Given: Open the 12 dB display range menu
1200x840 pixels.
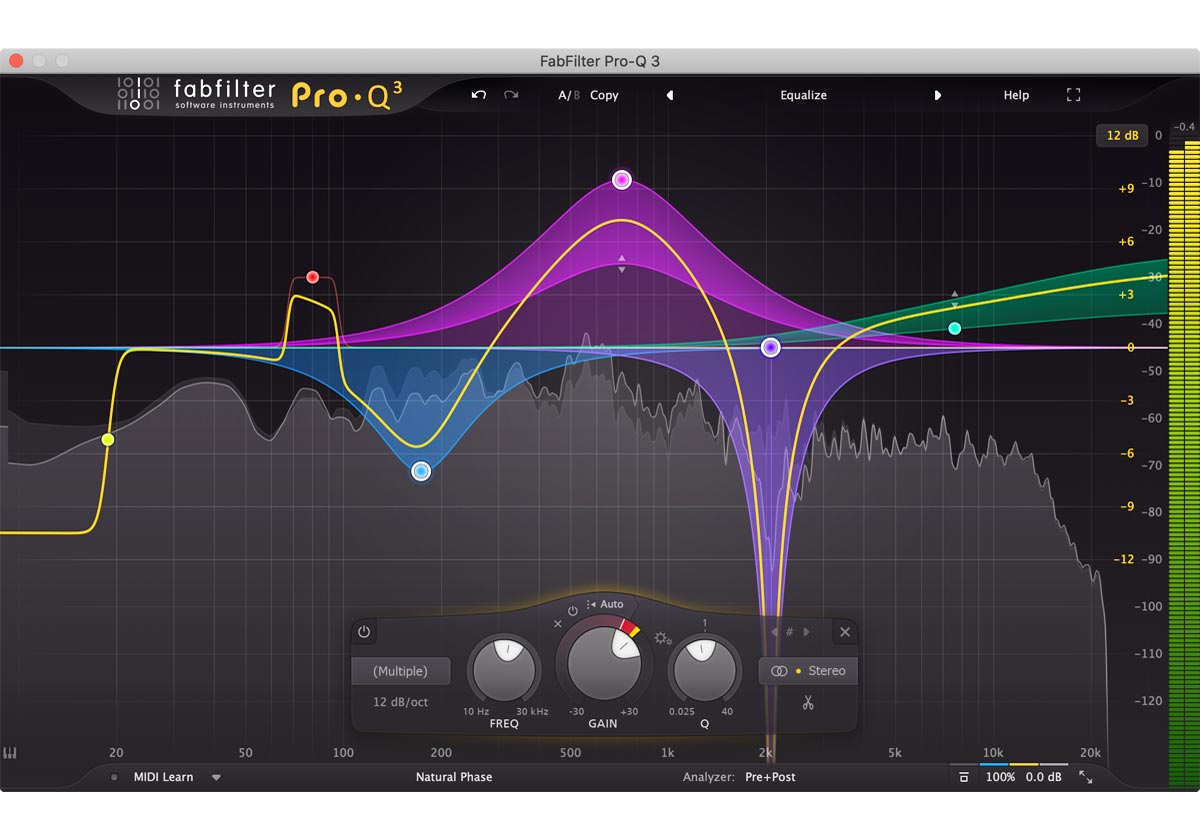Looking at the screenshot, I should (x=1122, y=135).
